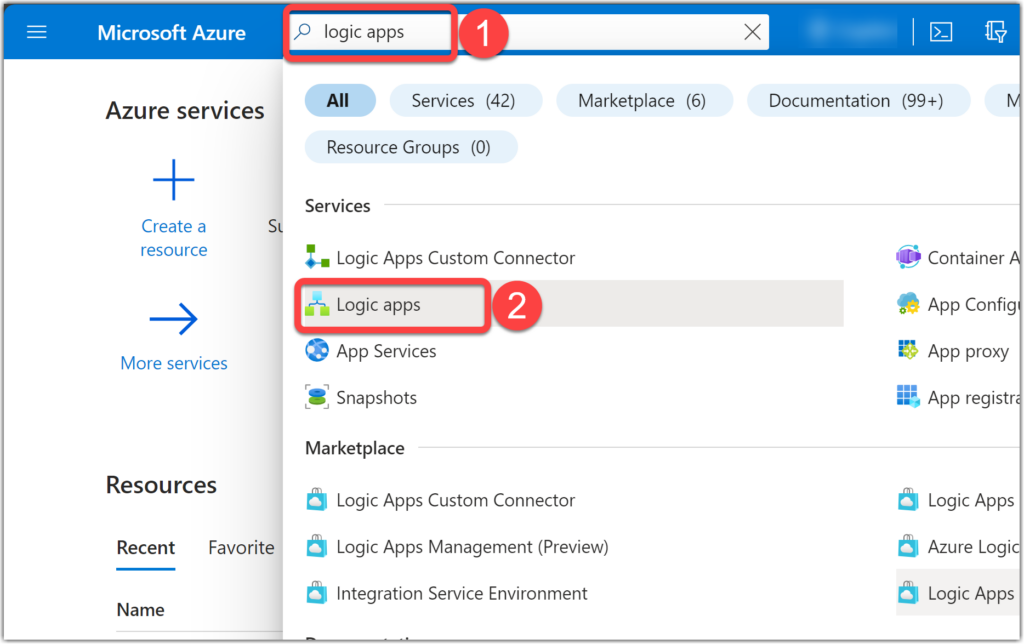Click in the search input containing logic apps
The height and width of the screenshot is (644, 1024).
pos(529,32)
